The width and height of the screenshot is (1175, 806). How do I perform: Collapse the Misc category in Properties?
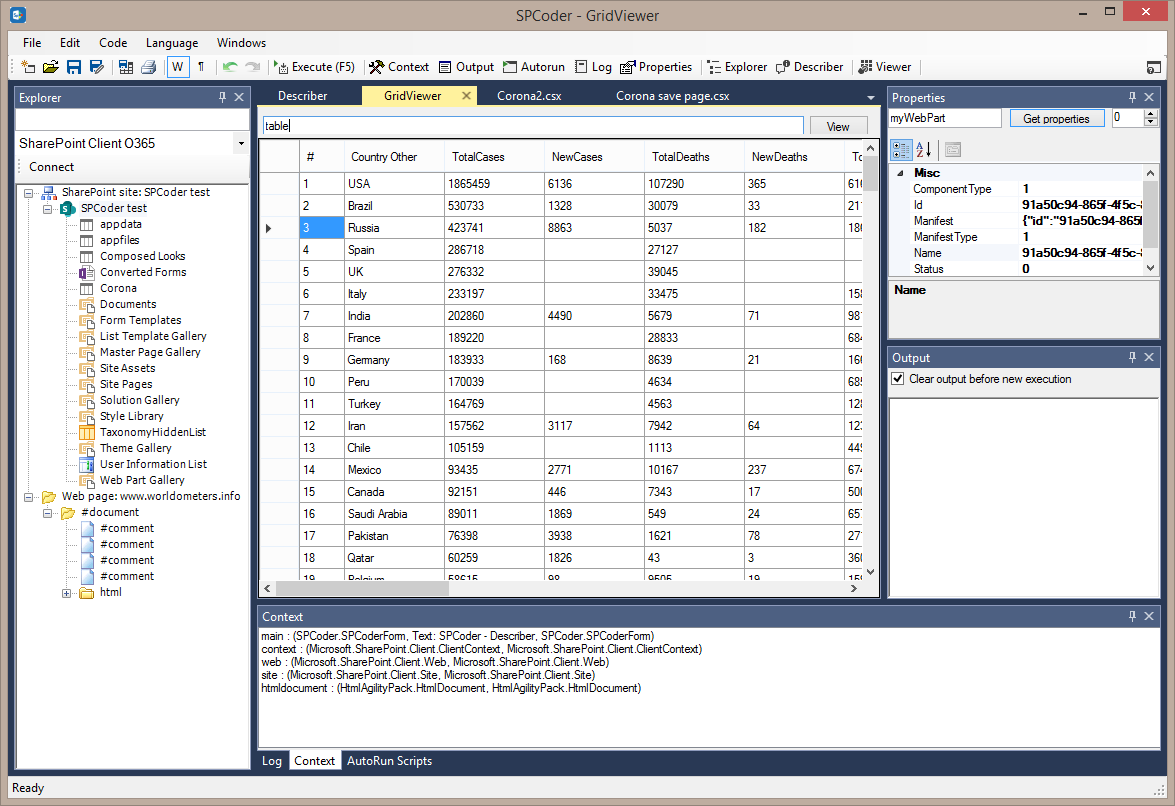pyautogui.click(x=900, y=173)
